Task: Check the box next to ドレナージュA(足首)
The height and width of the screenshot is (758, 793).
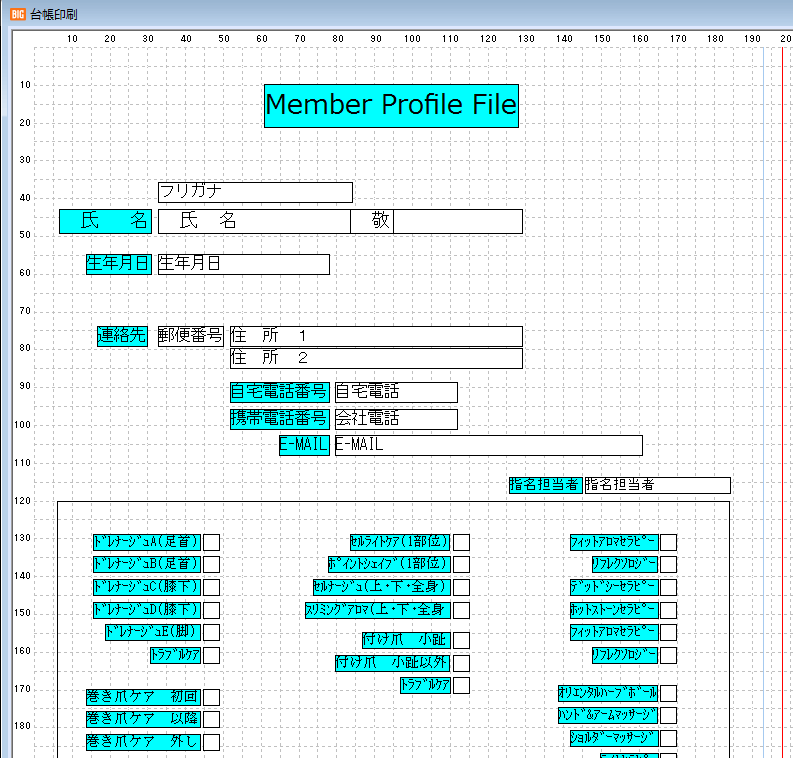Action: point(212,542)
